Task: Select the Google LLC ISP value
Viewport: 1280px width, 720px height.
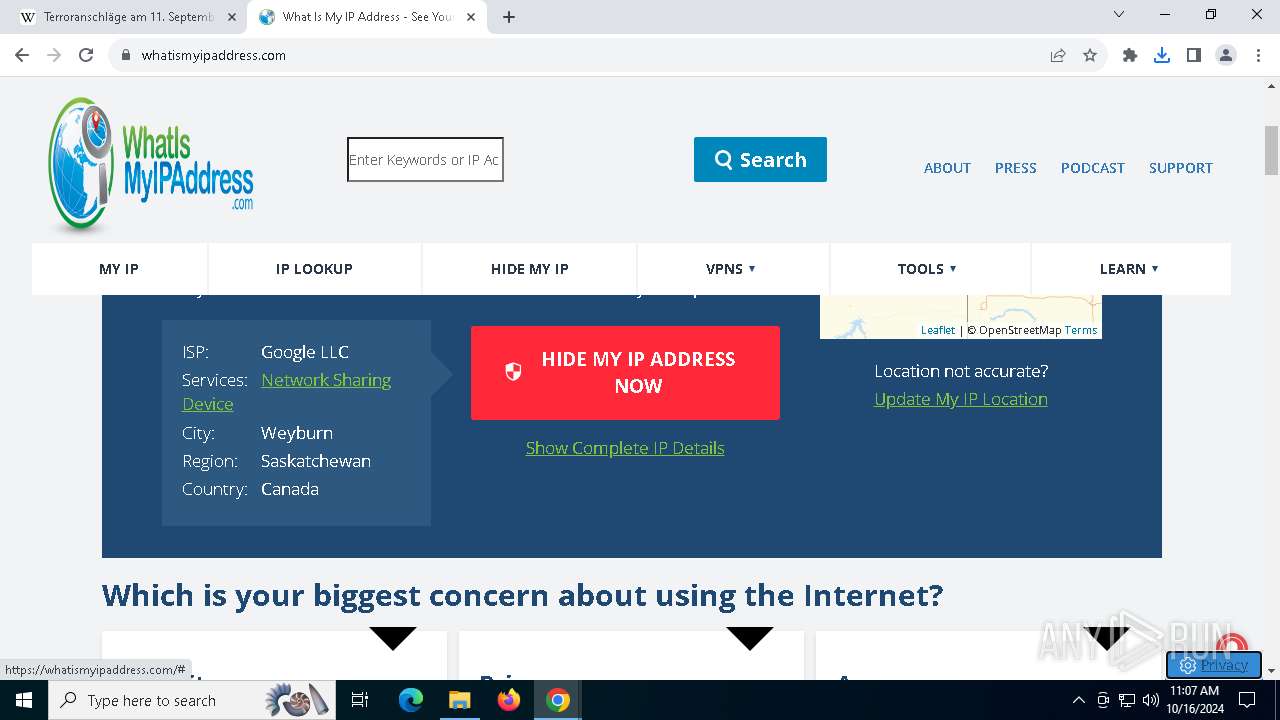Action: coord(305,352)
